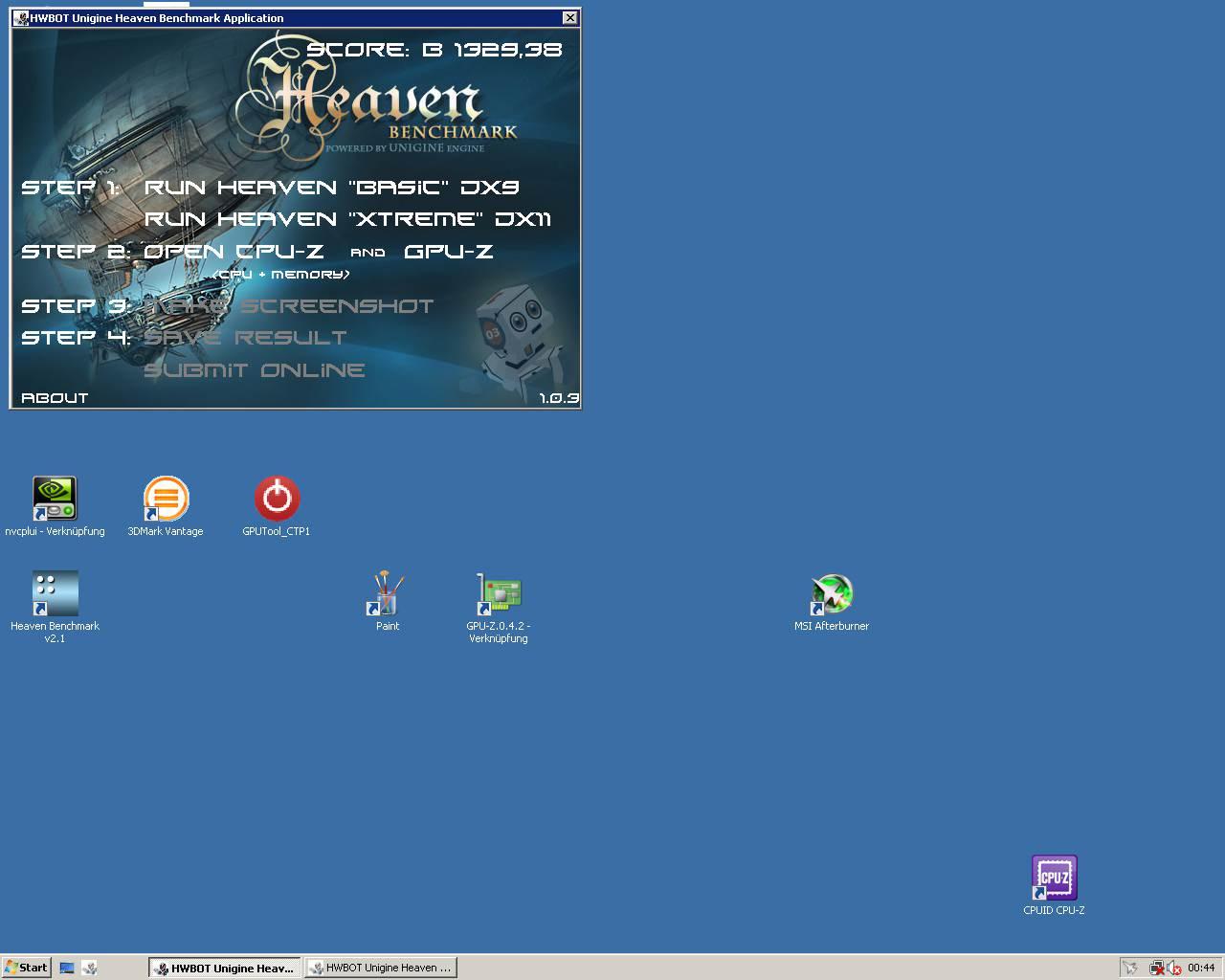Viewport: 1225px width, 980px height.
Task: Close the HWBOT Unigine Heaven window
Action: (x=569, y=17)
